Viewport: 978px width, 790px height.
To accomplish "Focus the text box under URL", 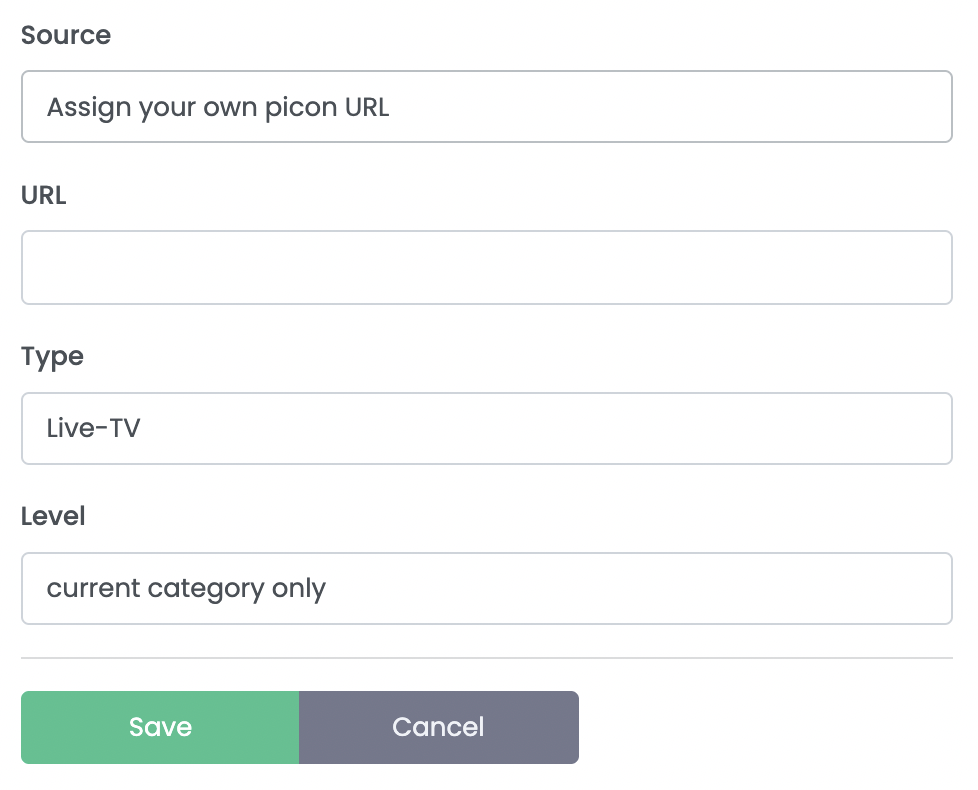I will pos(486,267).
